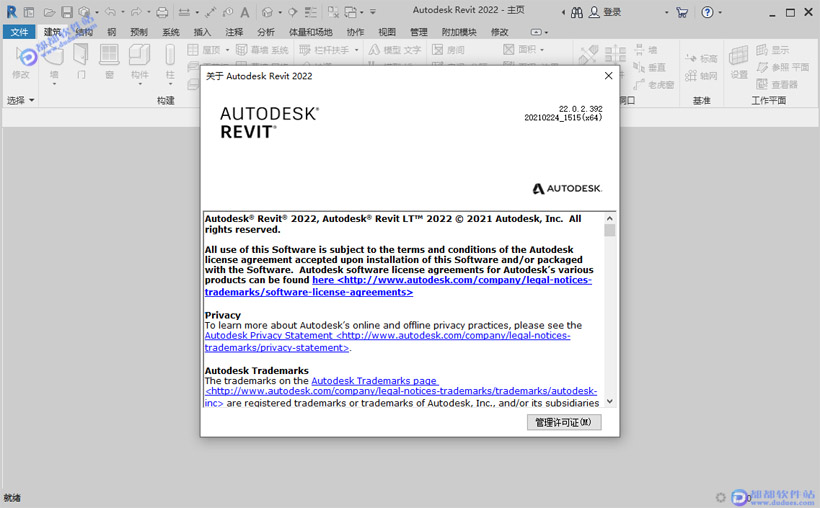Click the Close Inactive Views icon
Viewport: 820px width, 508px height.
tap(333, 12)
